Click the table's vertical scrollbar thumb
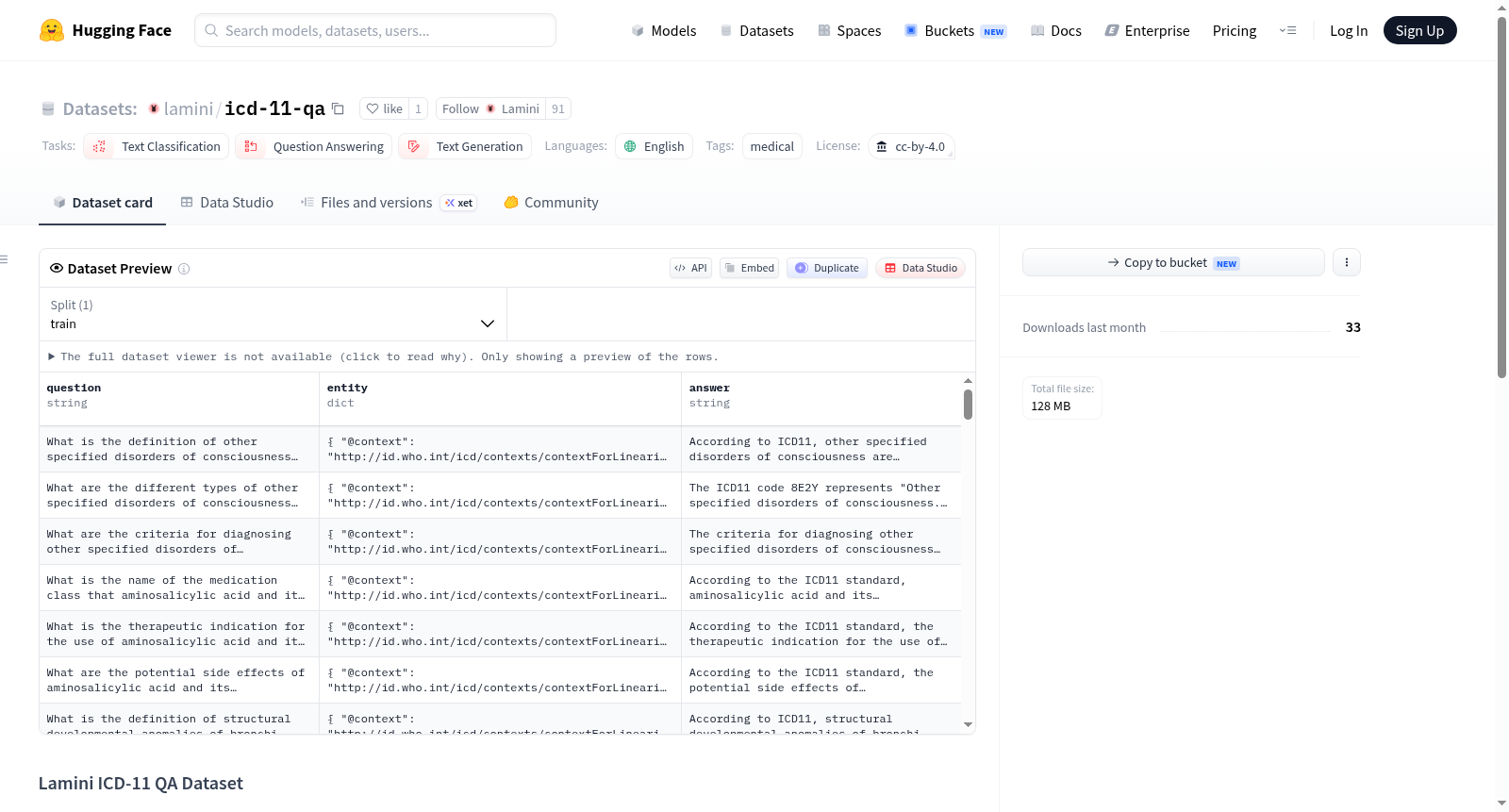Screen dimensions: 1509x812 [x=968, y=405]
